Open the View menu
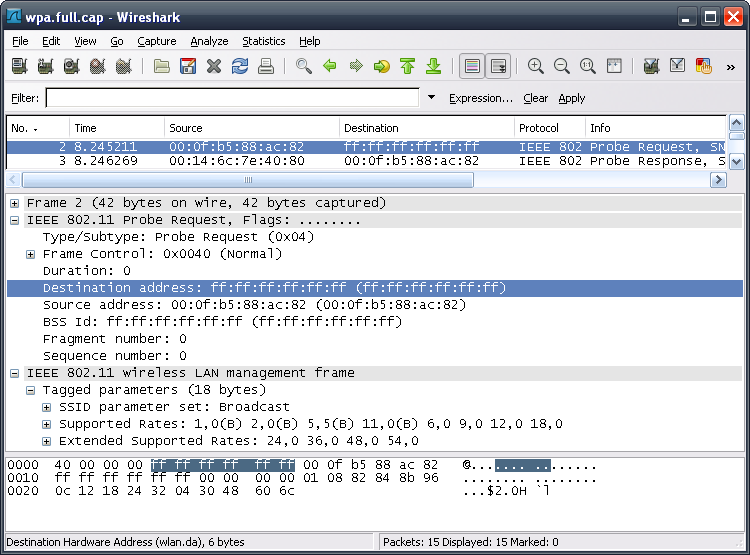 [85, 41]
